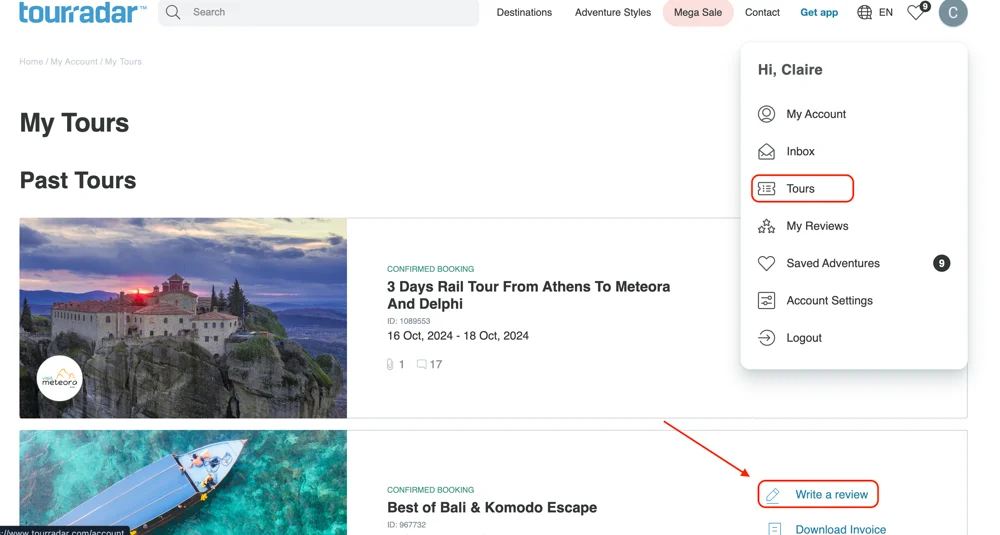Click the dates 16 Oct, 2024 - 18 Oct, 2024

[x=458, y=335]
